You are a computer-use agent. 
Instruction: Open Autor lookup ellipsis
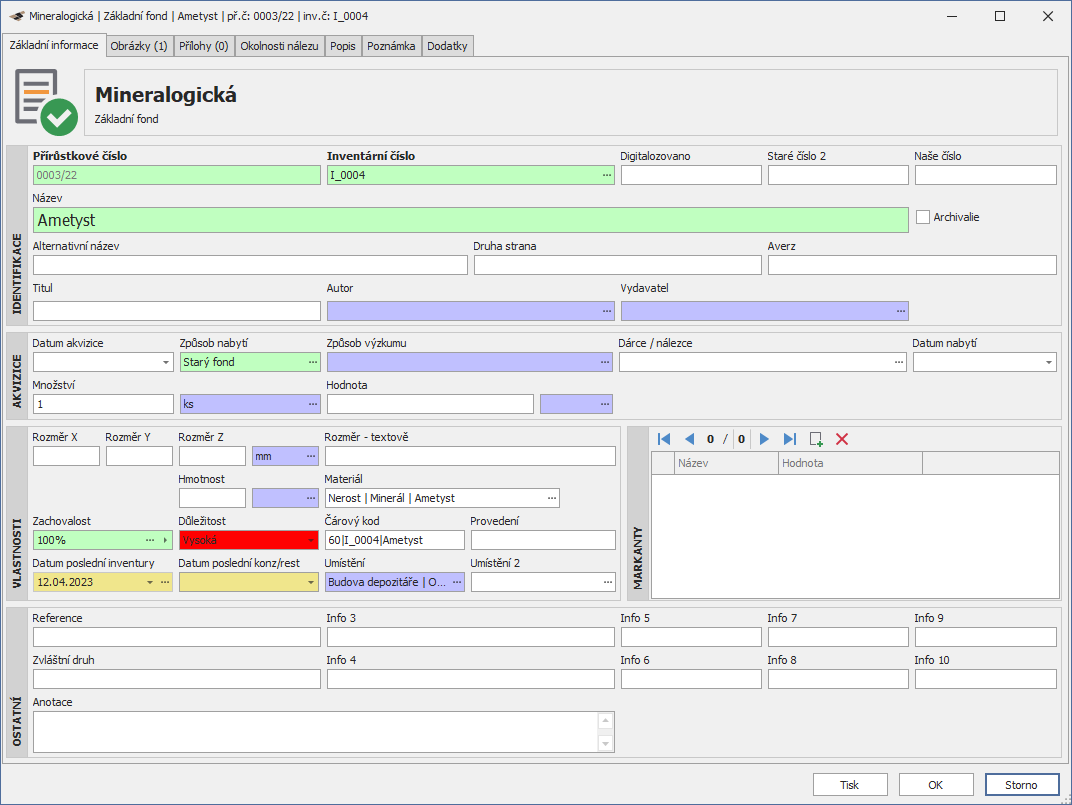click(606, 311)
